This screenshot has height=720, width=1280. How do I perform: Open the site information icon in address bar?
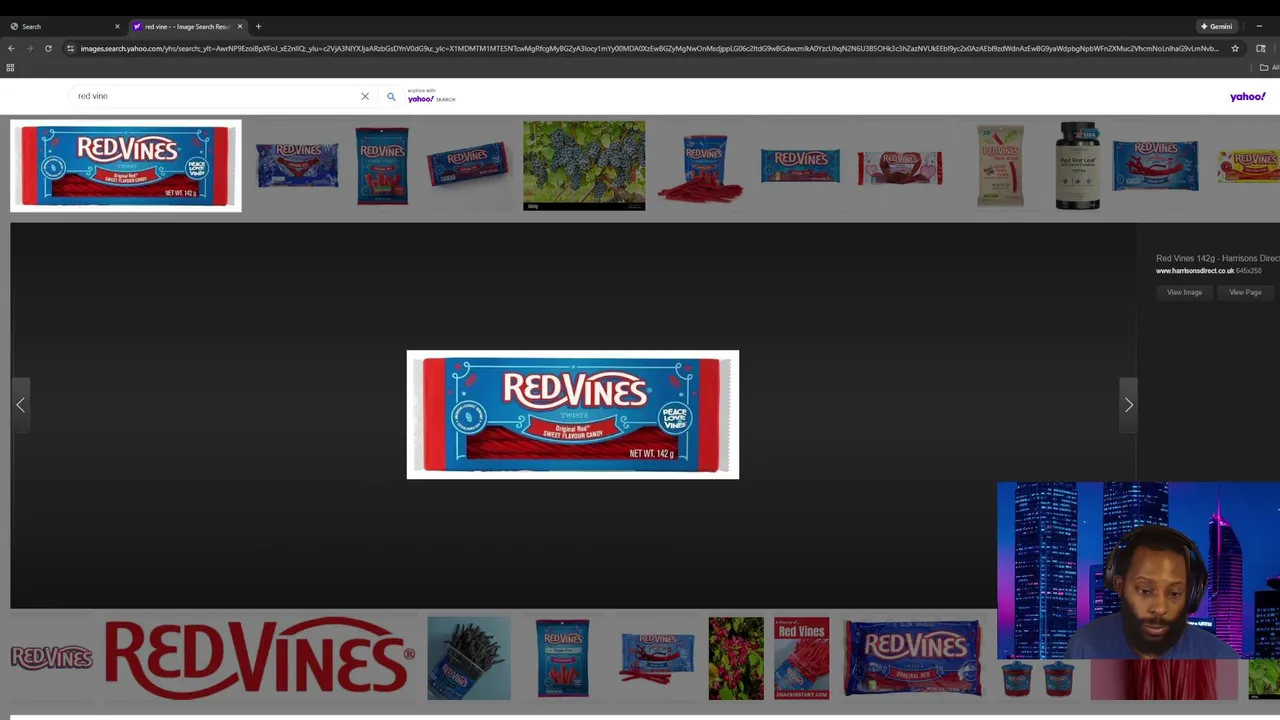[70, 48]
